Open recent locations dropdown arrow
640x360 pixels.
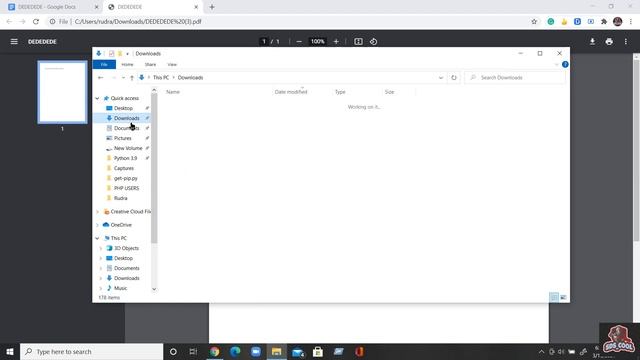click(123, 78)
